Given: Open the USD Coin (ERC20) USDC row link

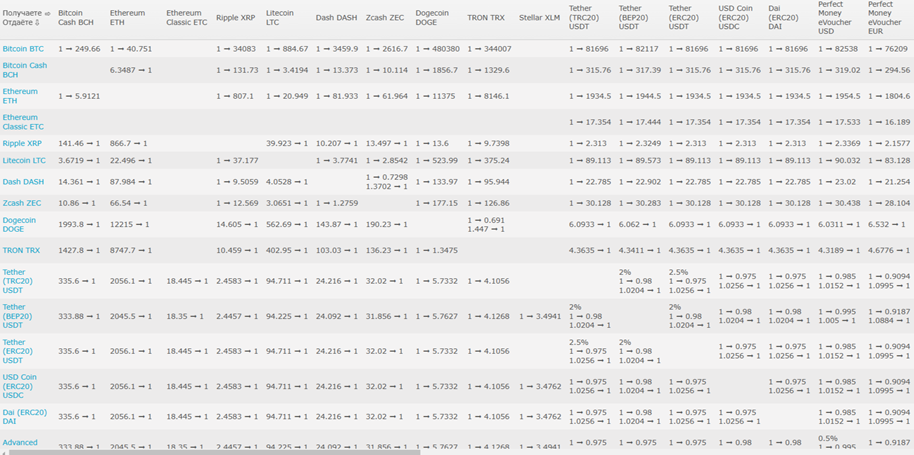Looking at the screenshot, I should [x=19, y=386].
